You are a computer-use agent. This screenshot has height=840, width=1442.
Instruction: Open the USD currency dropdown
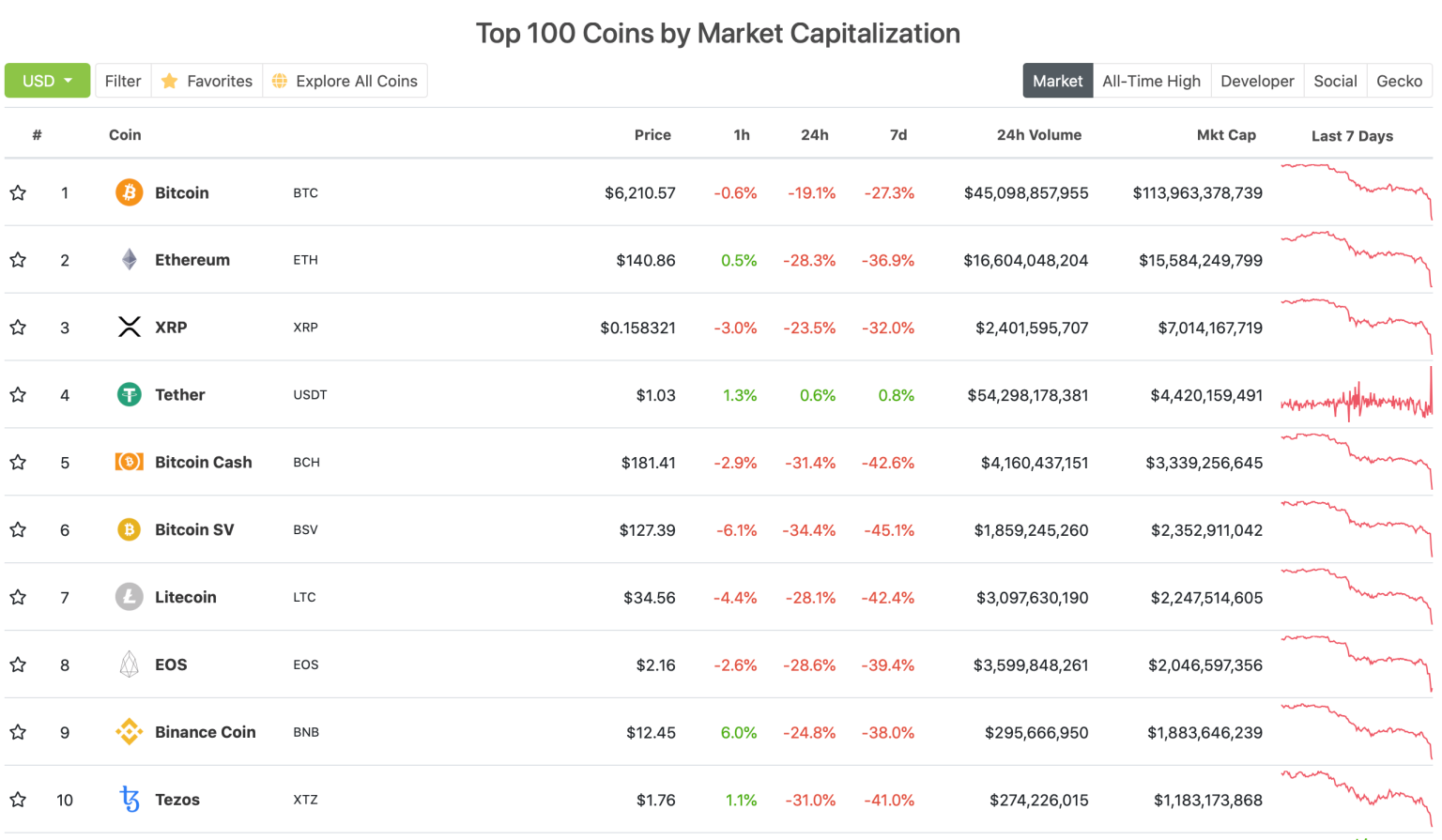click(x=47, y=81)
